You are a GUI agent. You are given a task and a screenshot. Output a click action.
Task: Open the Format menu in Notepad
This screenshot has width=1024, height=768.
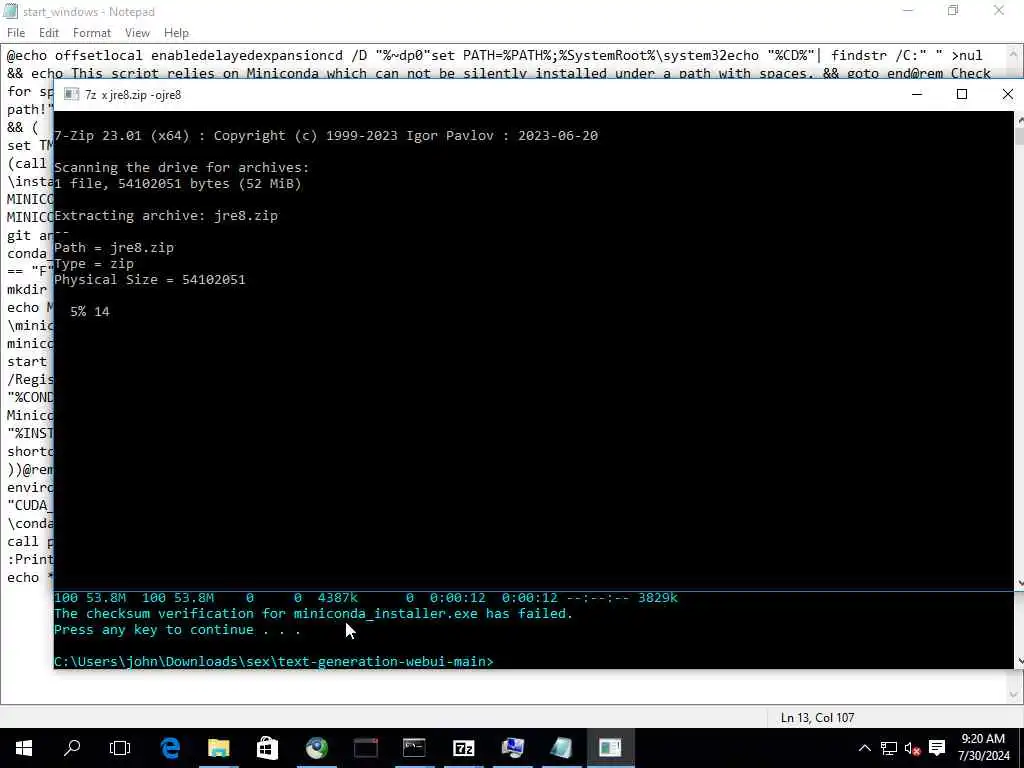[x=91, y=33]
